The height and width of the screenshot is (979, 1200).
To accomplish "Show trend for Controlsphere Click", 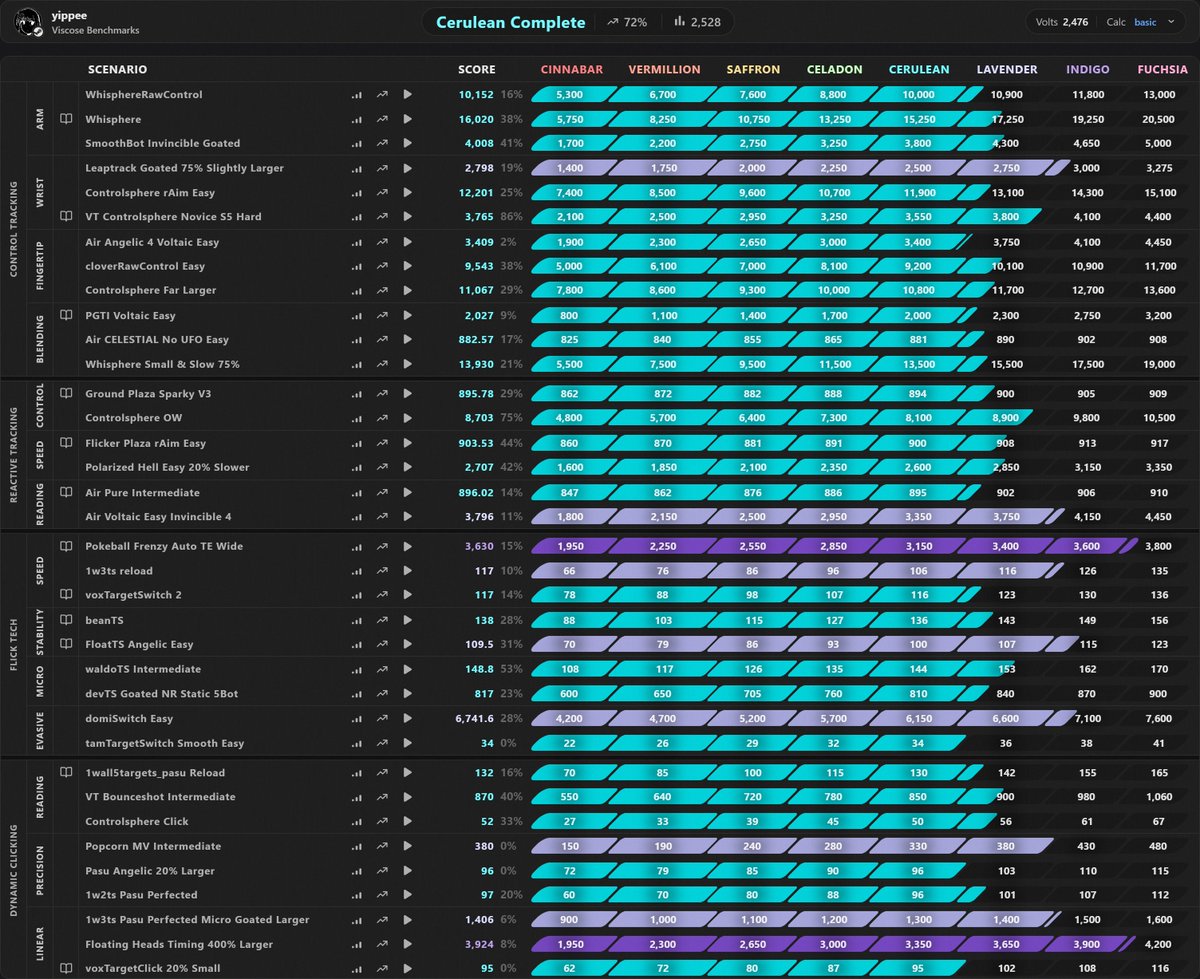I will coord(382,822).
